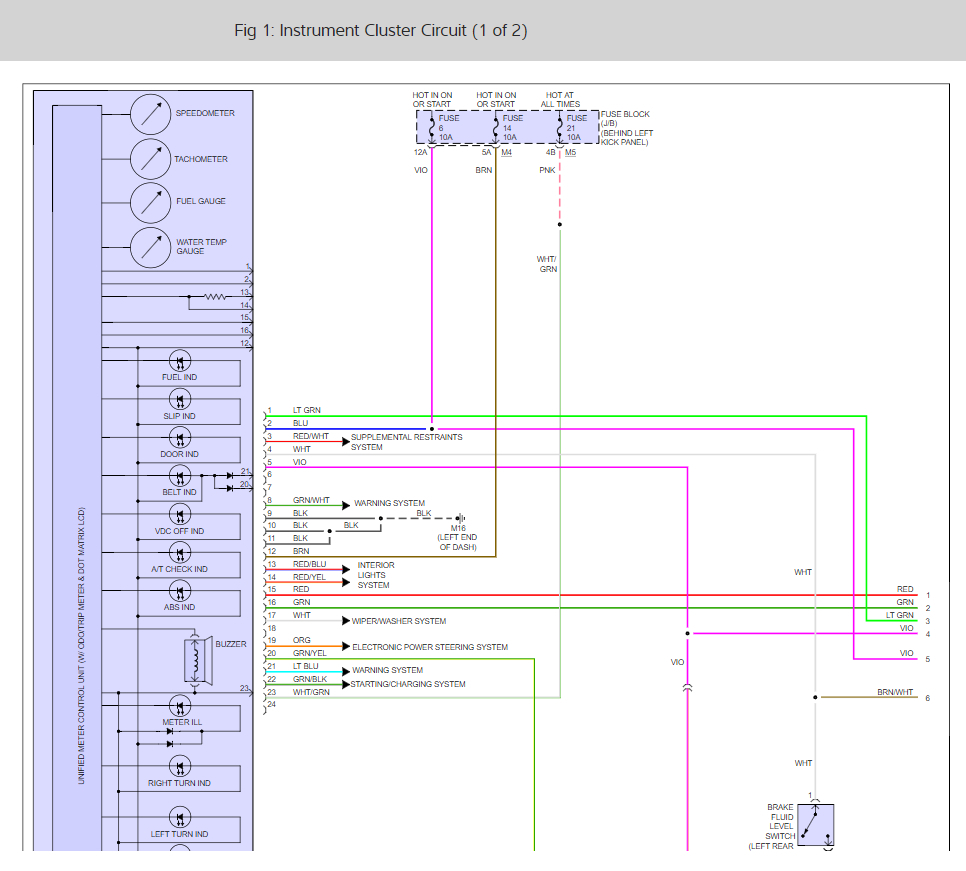
Task: Select the Wiper/Washer System arrow reference
Action: 346,620
